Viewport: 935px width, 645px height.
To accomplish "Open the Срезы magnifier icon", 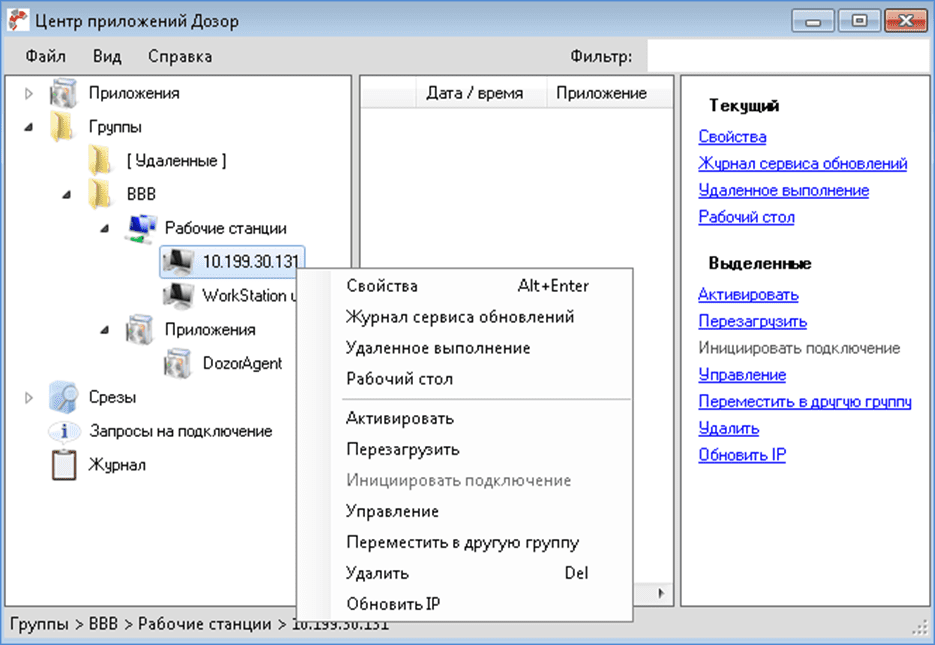I will (x=62, y=397).
